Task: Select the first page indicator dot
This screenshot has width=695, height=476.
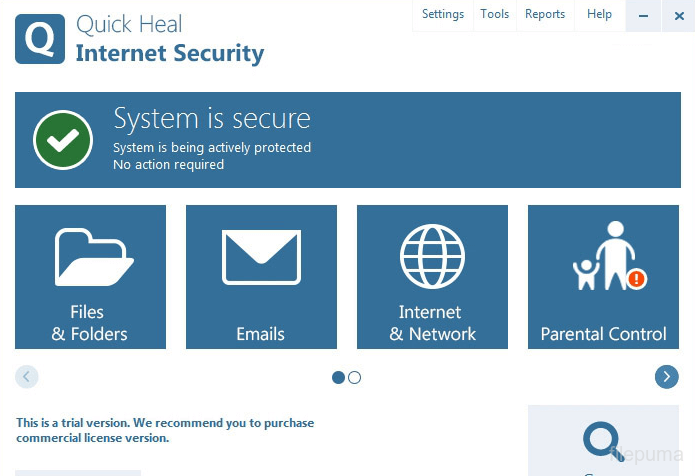Action: pyautogui.click(x=338, y=378)
